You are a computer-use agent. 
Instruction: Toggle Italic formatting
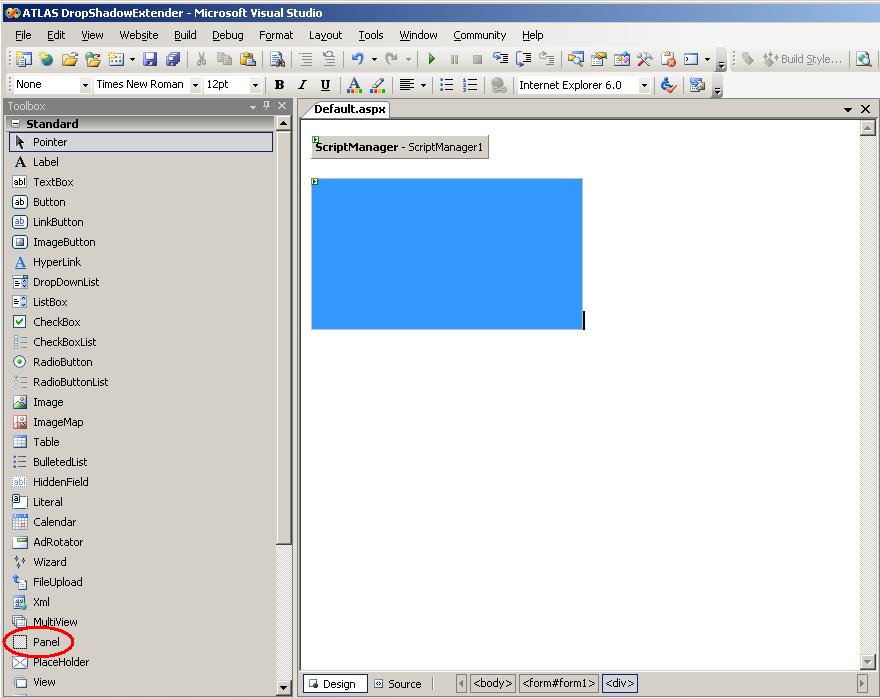(301, 86)
